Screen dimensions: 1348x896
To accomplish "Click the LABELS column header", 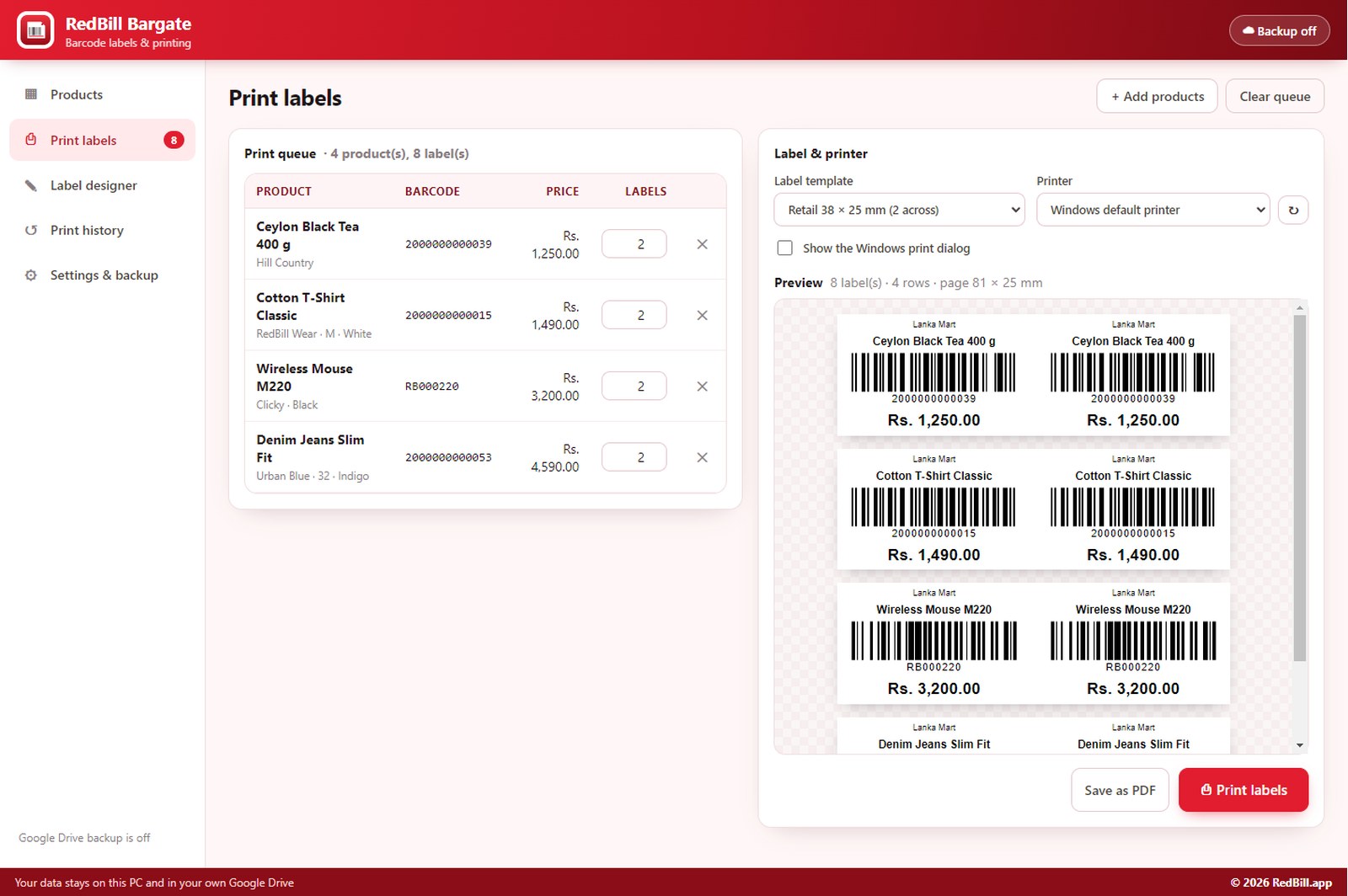I will 645,191.
